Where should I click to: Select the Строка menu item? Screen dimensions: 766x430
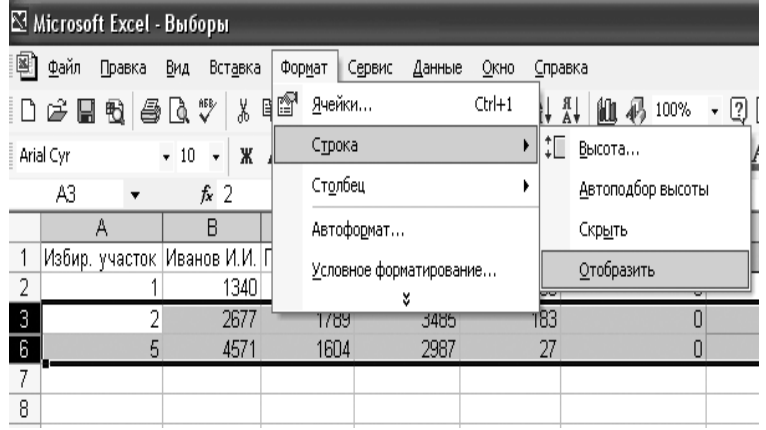(x=406, y=145)
